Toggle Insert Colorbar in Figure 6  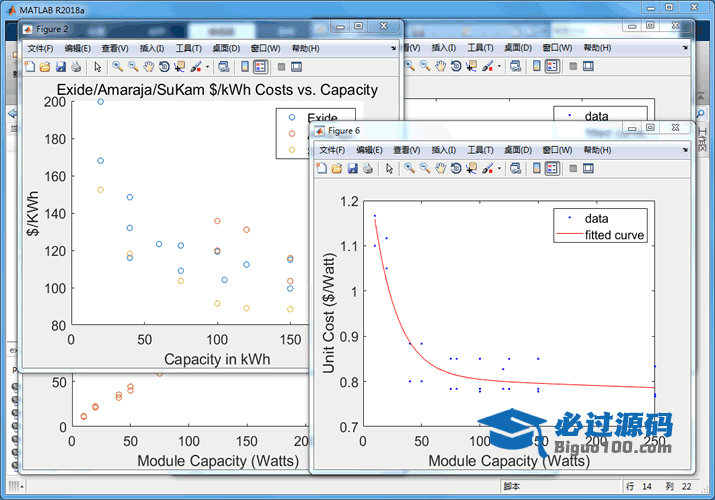tap(537, 169)
